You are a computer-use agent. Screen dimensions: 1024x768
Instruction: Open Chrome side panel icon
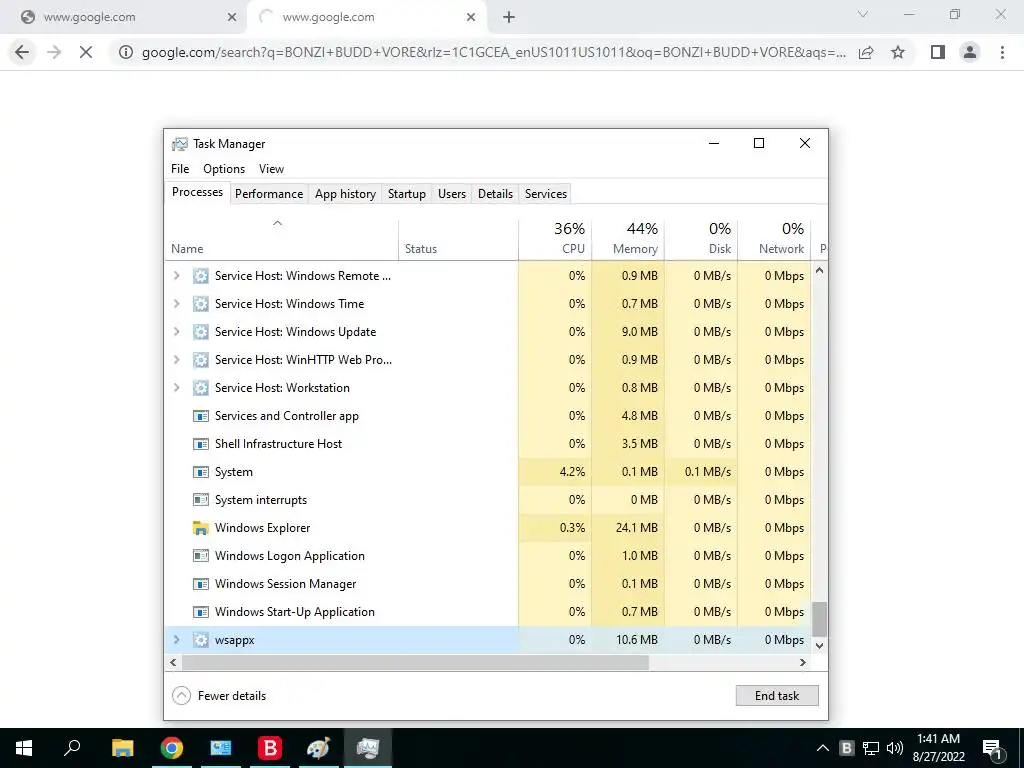(938, 52)
